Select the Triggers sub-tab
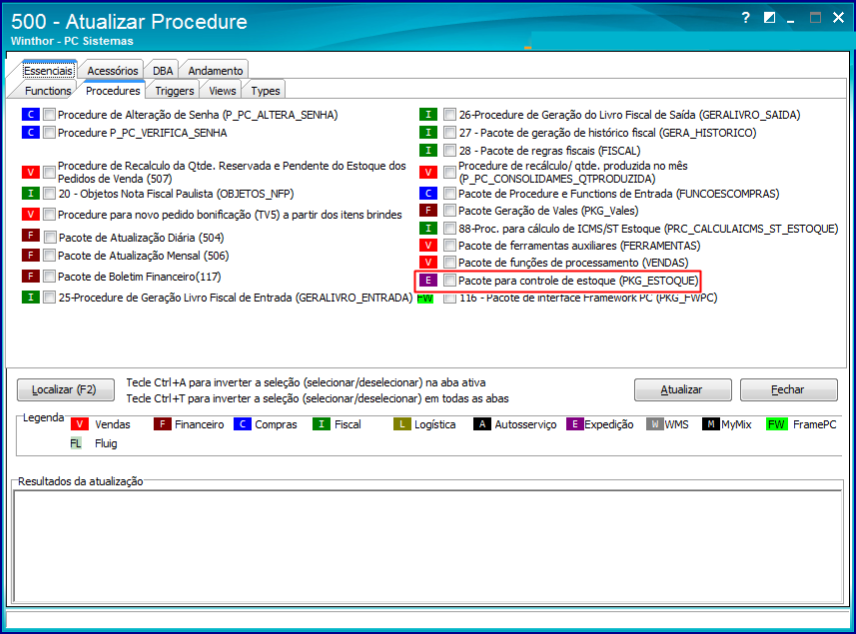 [x=174, y=91]
